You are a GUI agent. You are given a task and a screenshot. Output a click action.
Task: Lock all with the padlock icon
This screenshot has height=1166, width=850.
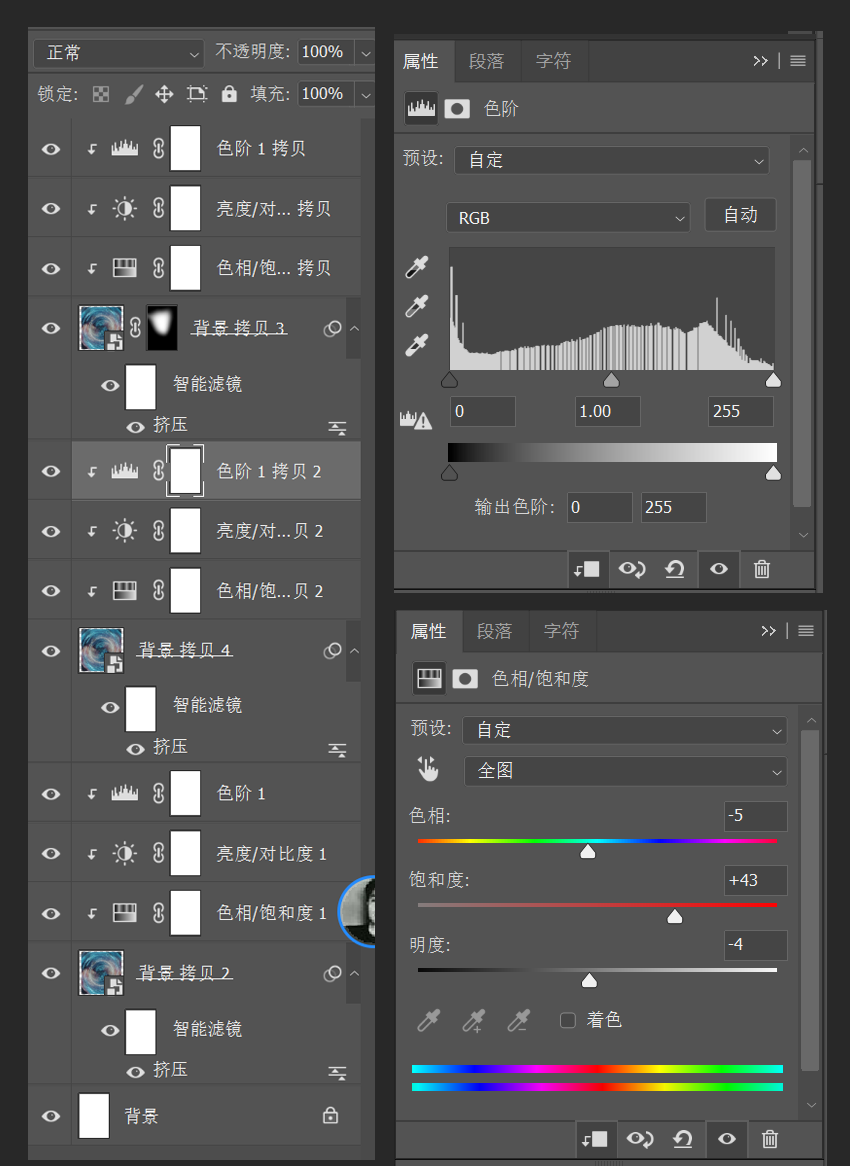[229, 94]
